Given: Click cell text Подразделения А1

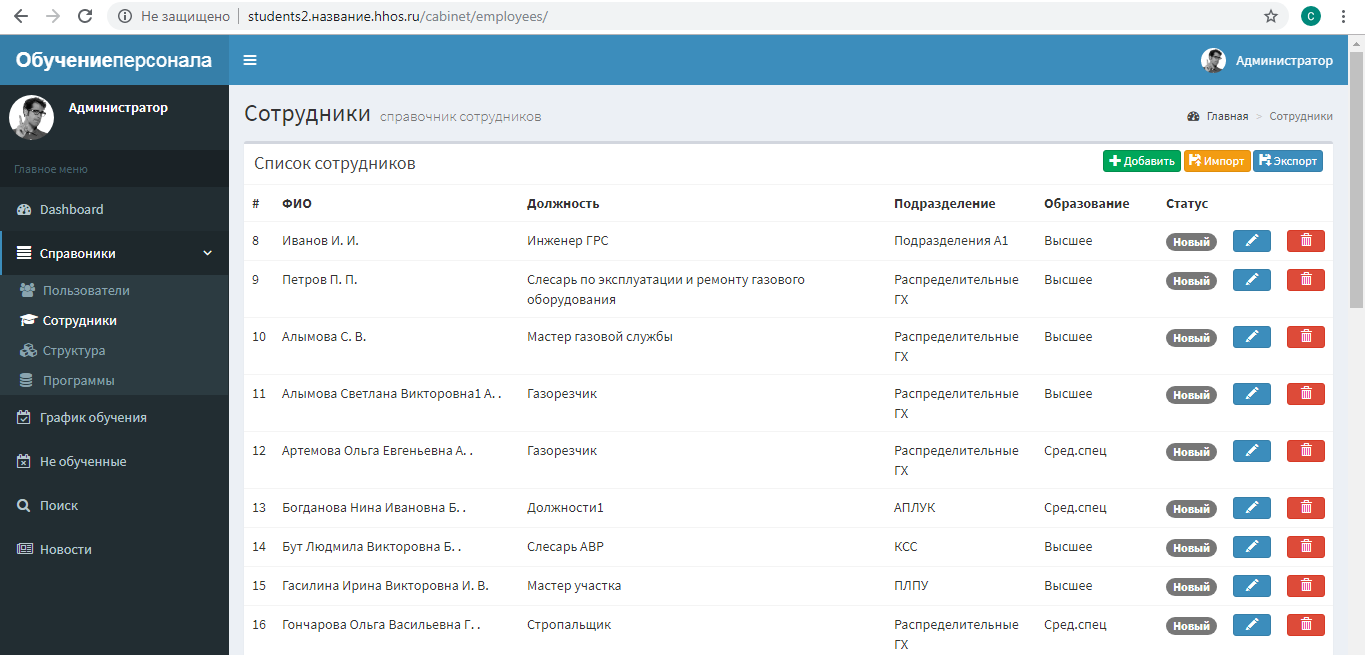Looking at the screenshot, I should tap(951, 241).
